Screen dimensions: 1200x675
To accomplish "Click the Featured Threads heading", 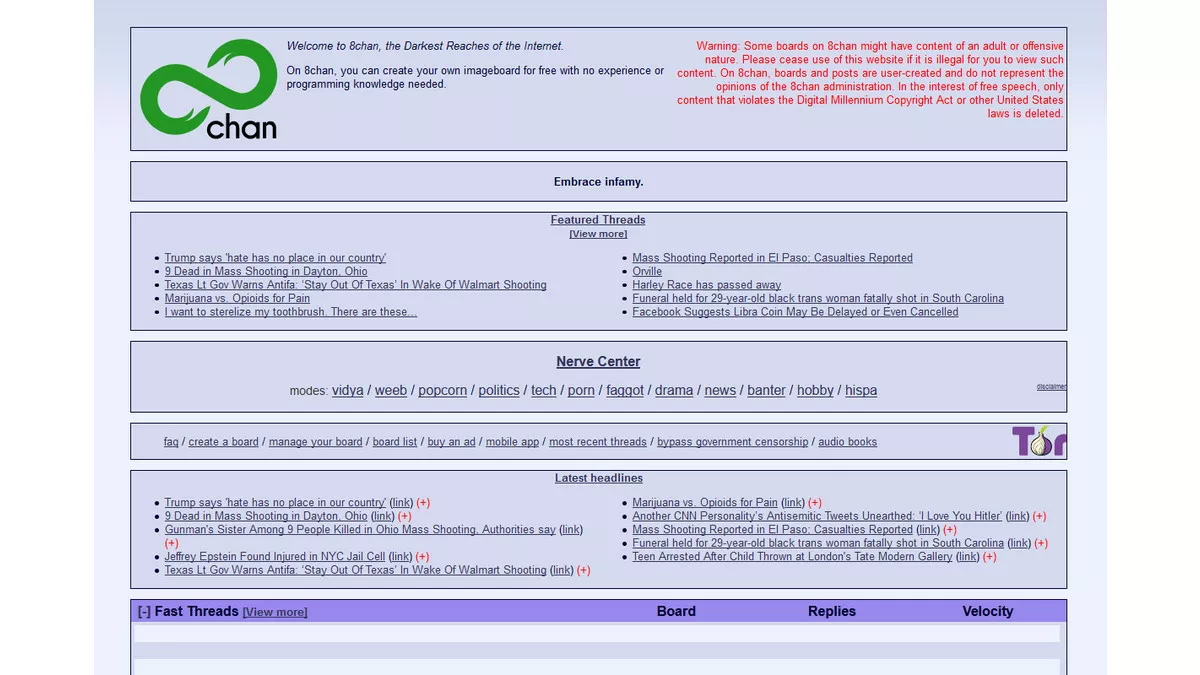I will click(598, 220).
